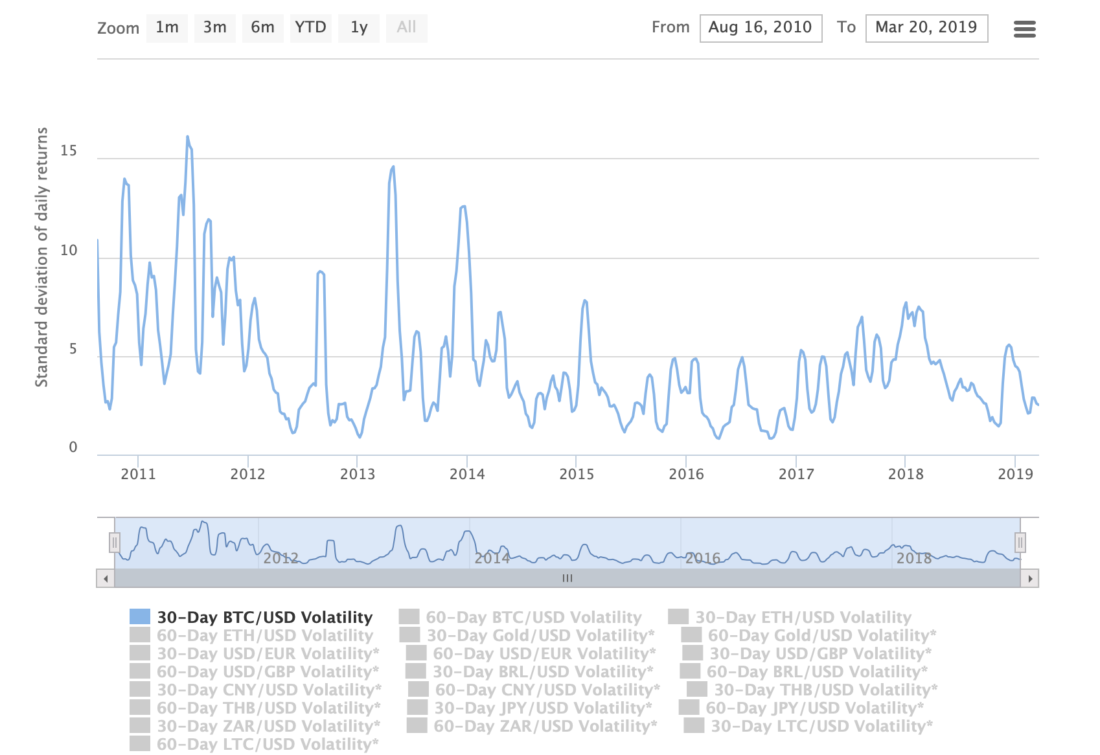Screen dimensions: 1100x755
Task: Set zoom range to 1m
Action: click(166, 28)
